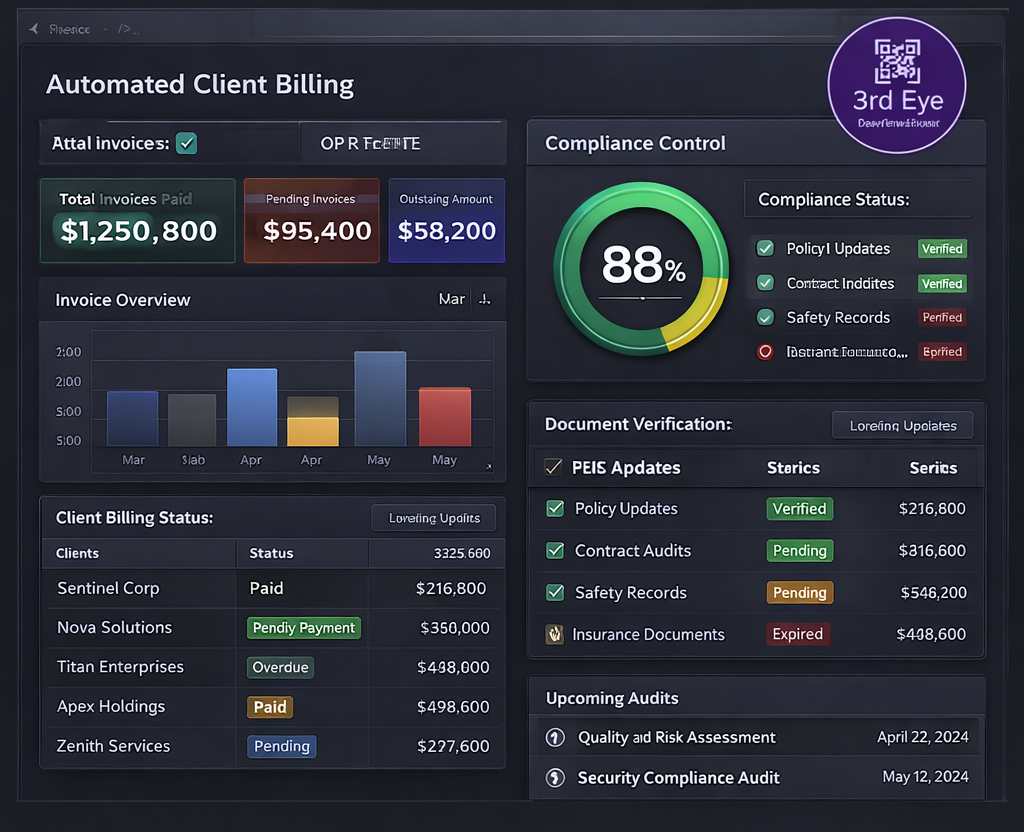Check the Safety Records checkbox in Document Verification
1024x832 pixels.
[x=555, y=592]
